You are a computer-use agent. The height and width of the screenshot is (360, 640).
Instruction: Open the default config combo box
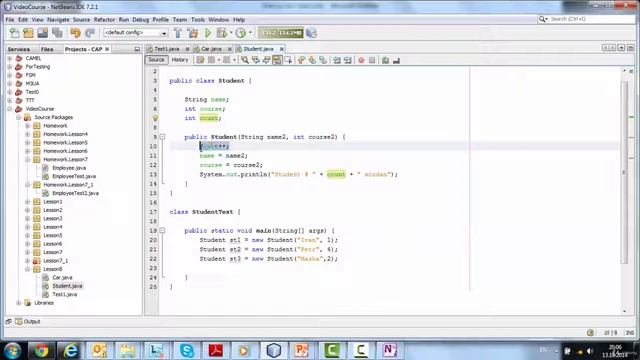coord(136,33)
